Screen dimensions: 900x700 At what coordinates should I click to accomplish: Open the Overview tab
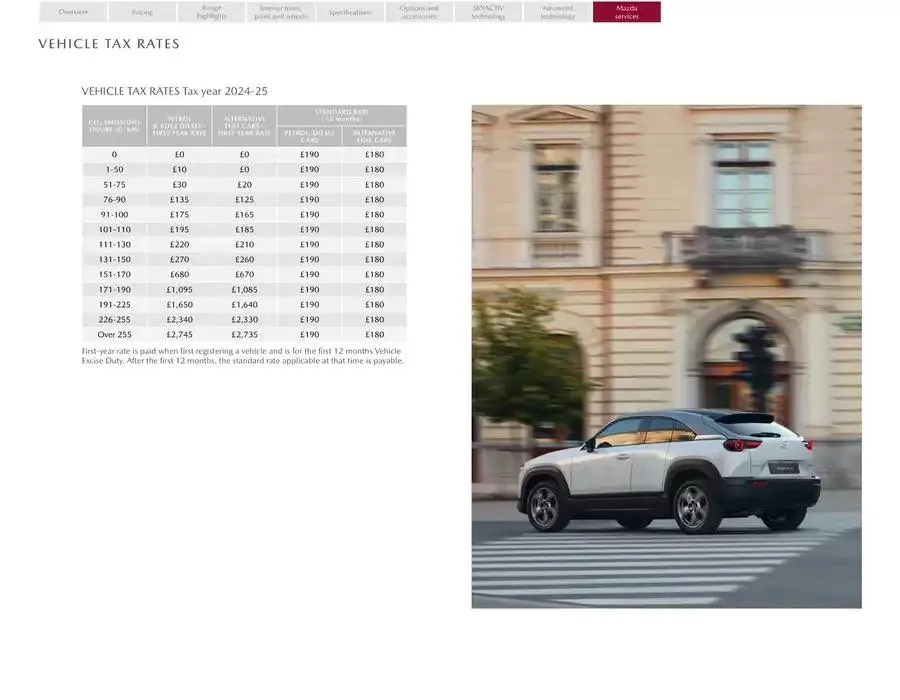[73, 12]
